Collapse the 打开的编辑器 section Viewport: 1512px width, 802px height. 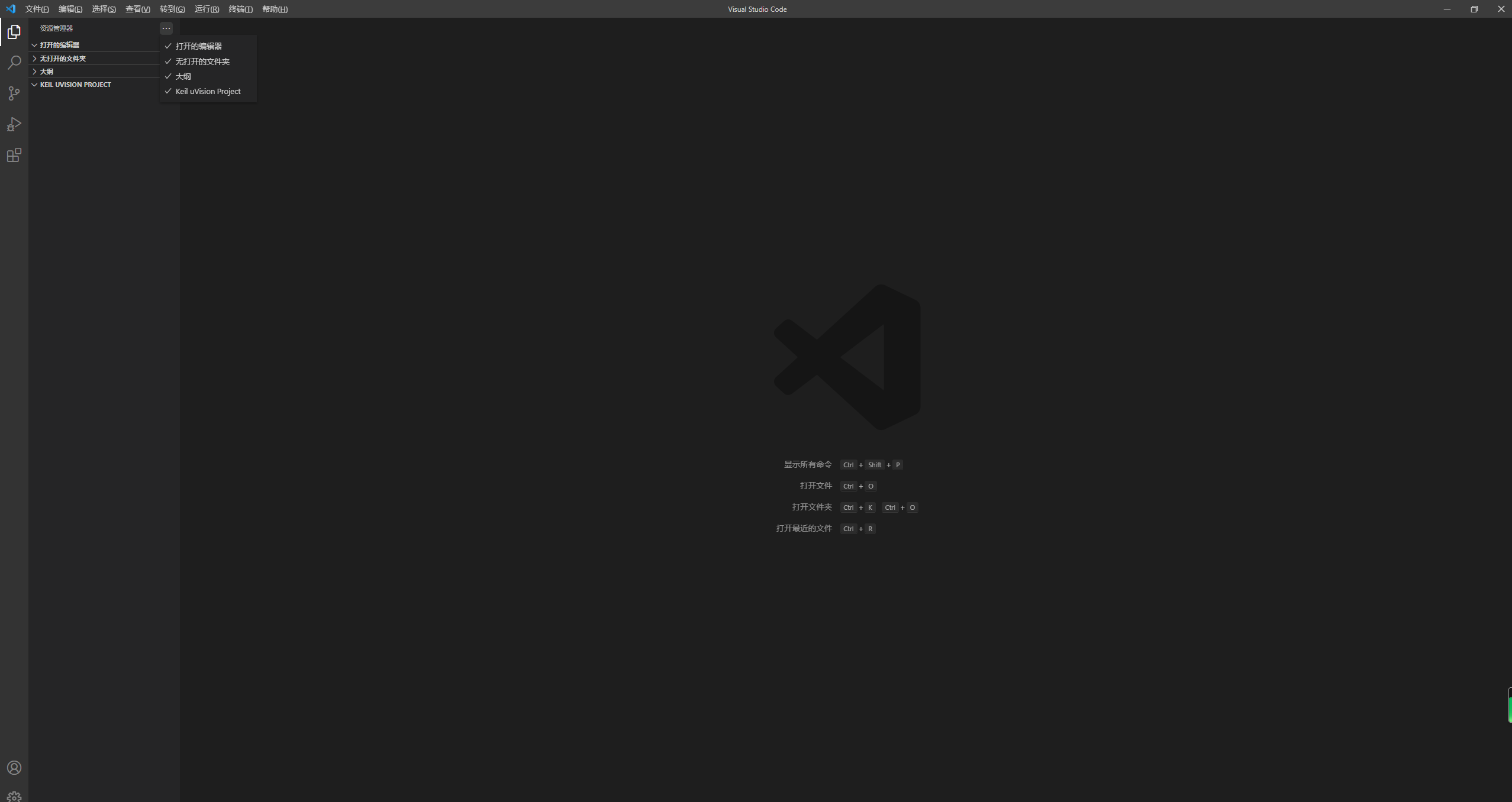click(x=95, y=45)
